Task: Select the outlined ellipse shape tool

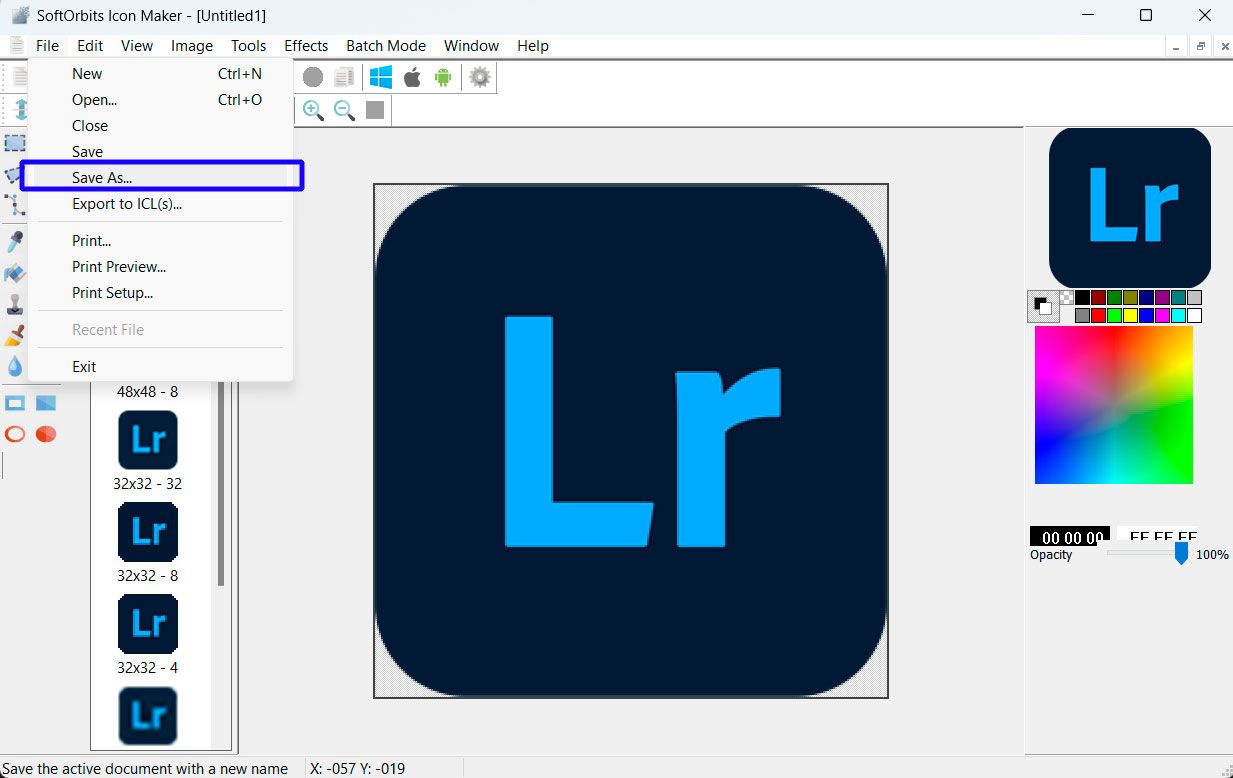Action: 15,434
